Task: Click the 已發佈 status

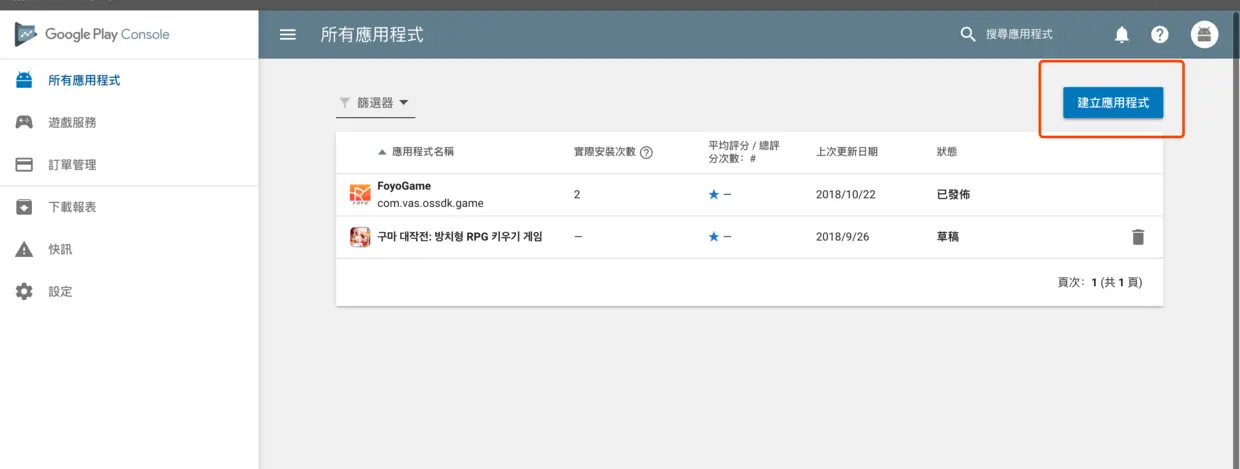Action: pyautogui.click(x=953, y=194)
